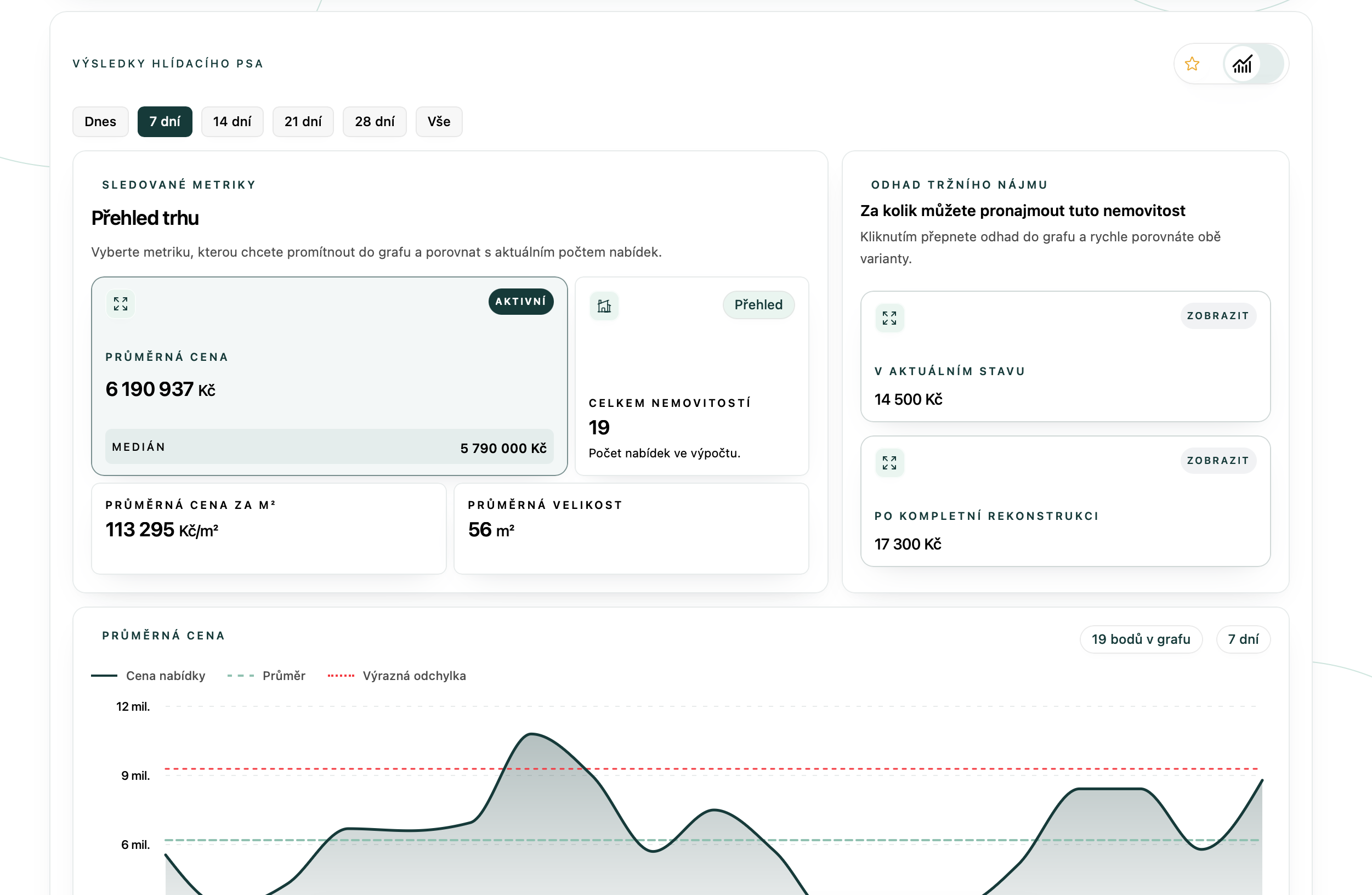Click the Odhad tržního nájmu label

click(x=959, y=185)
